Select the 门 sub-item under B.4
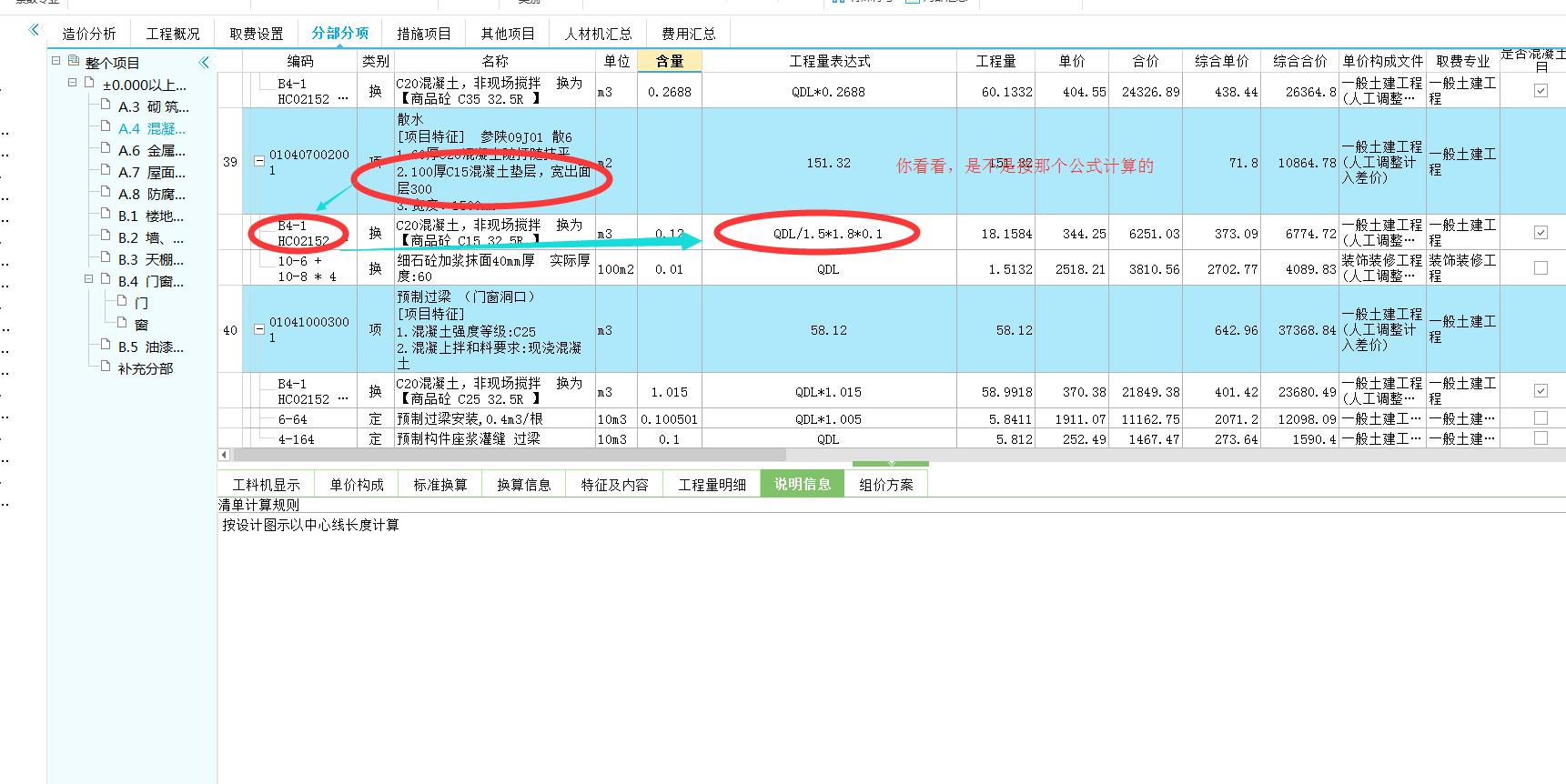Screen dimensions: 1566x784 [141, 303]
